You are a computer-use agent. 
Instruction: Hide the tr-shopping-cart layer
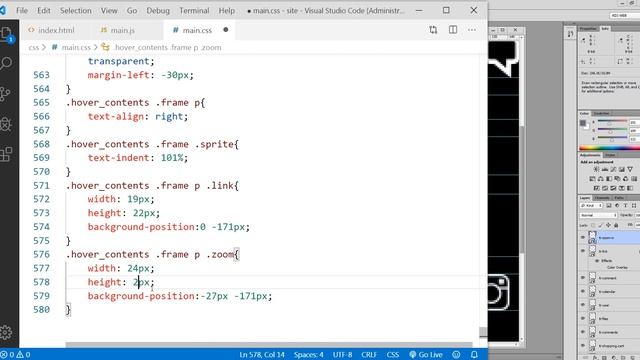[x=583, y=345]
